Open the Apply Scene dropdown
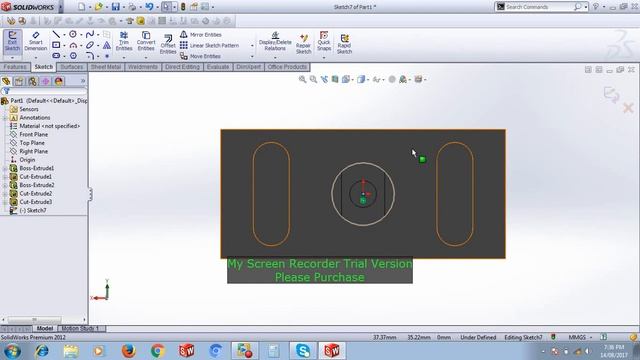The height and width of the screenshot is (360, 640). pyautogui.click(x=404, y=79)
